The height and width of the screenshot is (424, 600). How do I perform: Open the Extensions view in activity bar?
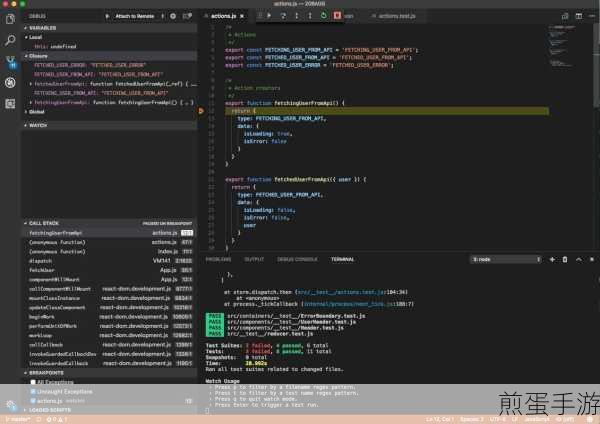point(10,103)
